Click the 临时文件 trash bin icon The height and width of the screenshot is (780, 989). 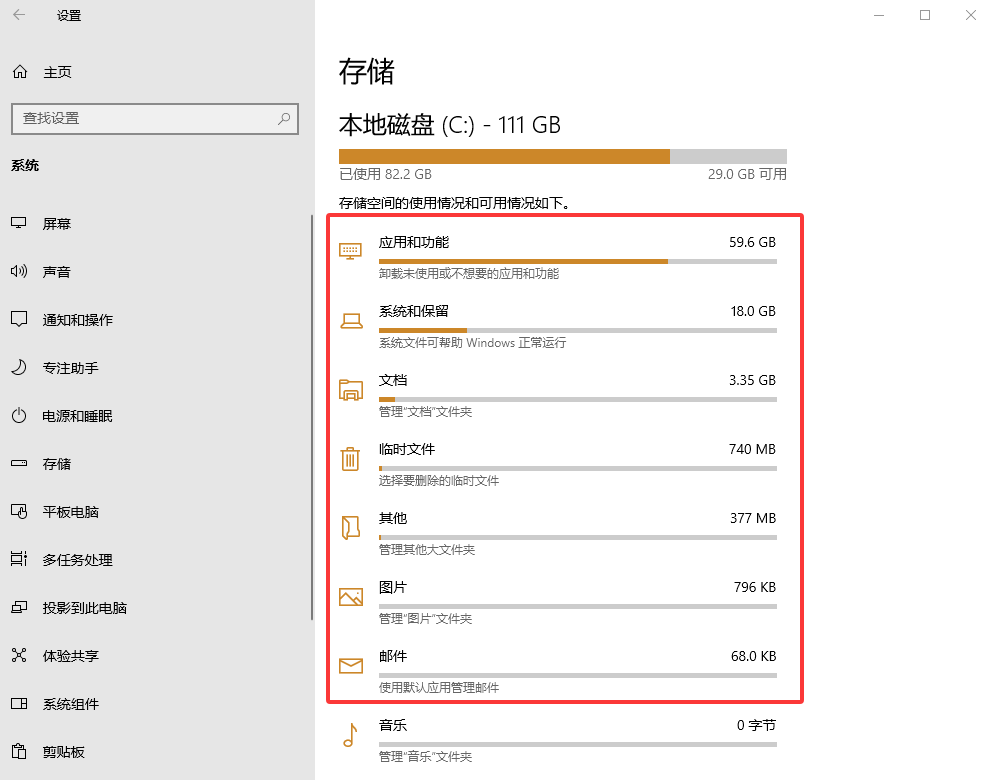click(x=350, y=458)
